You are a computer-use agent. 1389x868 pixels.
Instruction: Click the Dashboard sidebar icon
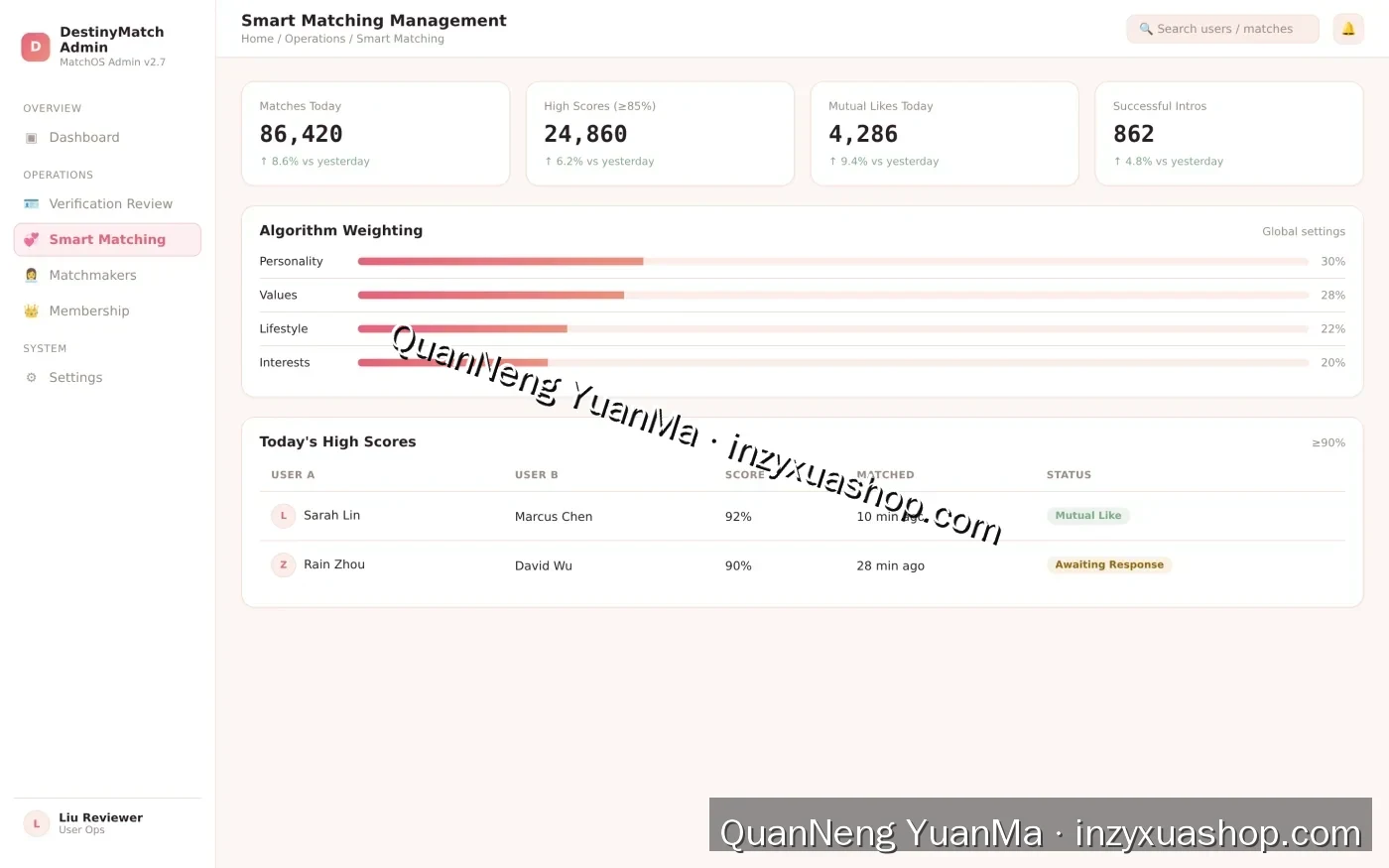(x=32, y=138)
